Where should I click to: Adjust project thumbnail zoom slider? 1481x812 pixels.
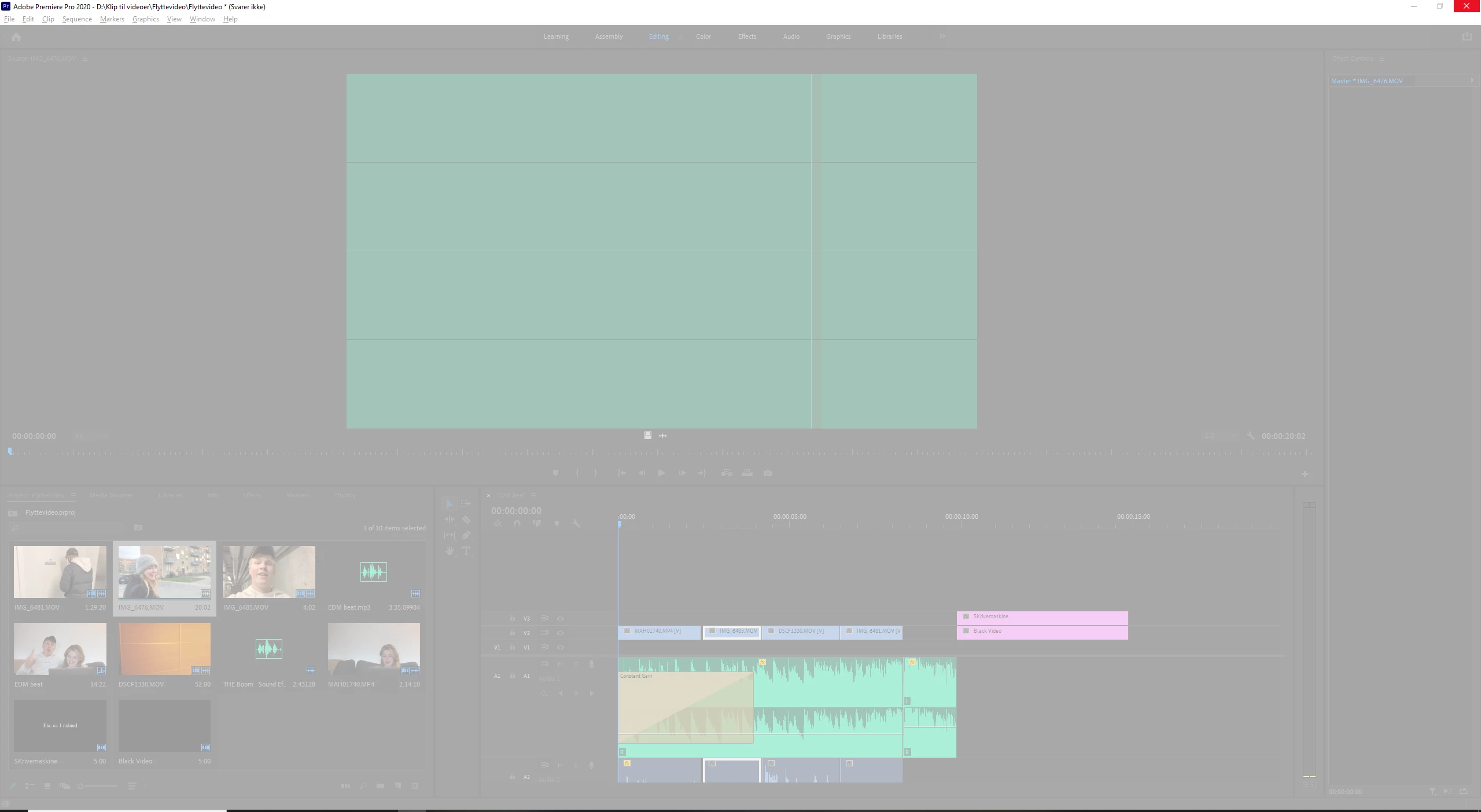(81, 786)
